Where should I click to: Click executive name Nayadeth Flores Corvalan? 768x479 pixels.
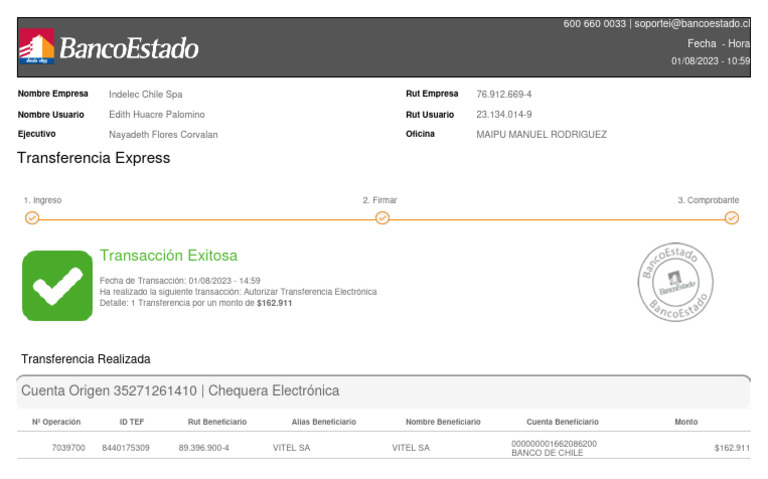click(x=163, y=134)
